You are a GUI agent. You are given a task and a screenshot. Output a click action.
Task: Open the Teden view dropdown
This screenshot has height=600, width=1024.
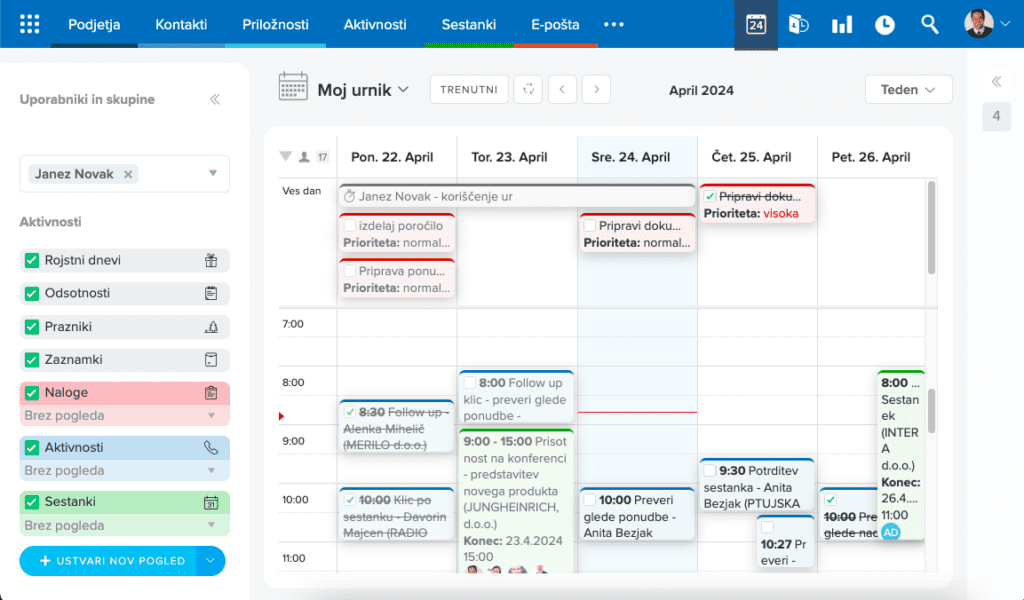click(908, 90)
